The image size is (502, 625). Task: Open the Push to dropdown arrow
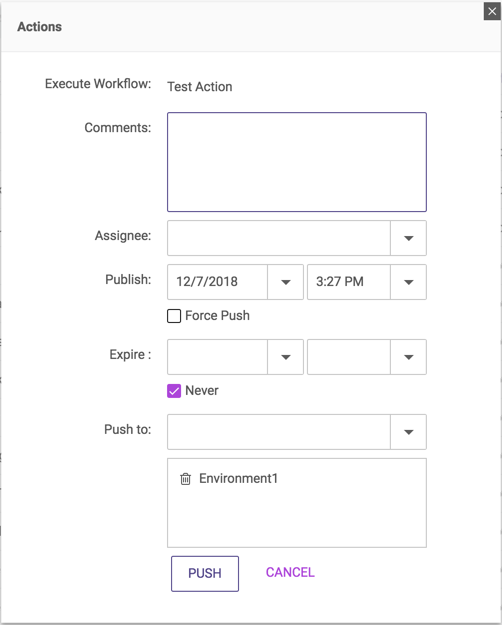click(408, 432)
